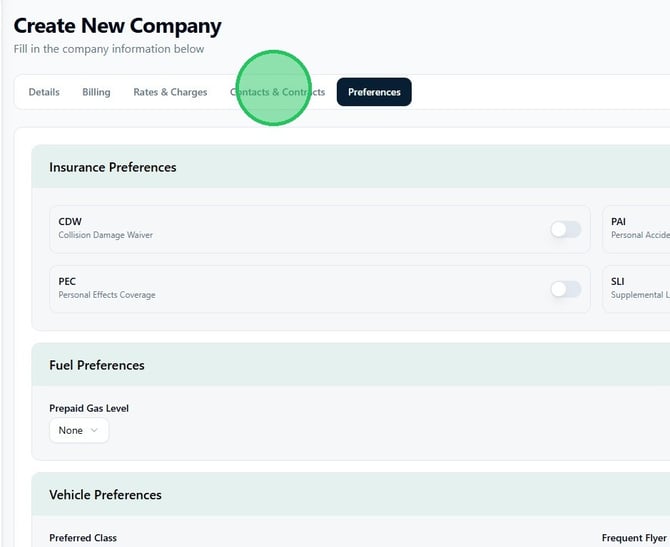Click the Vehicle Preferences heading
670x547 pixels.
105,495
